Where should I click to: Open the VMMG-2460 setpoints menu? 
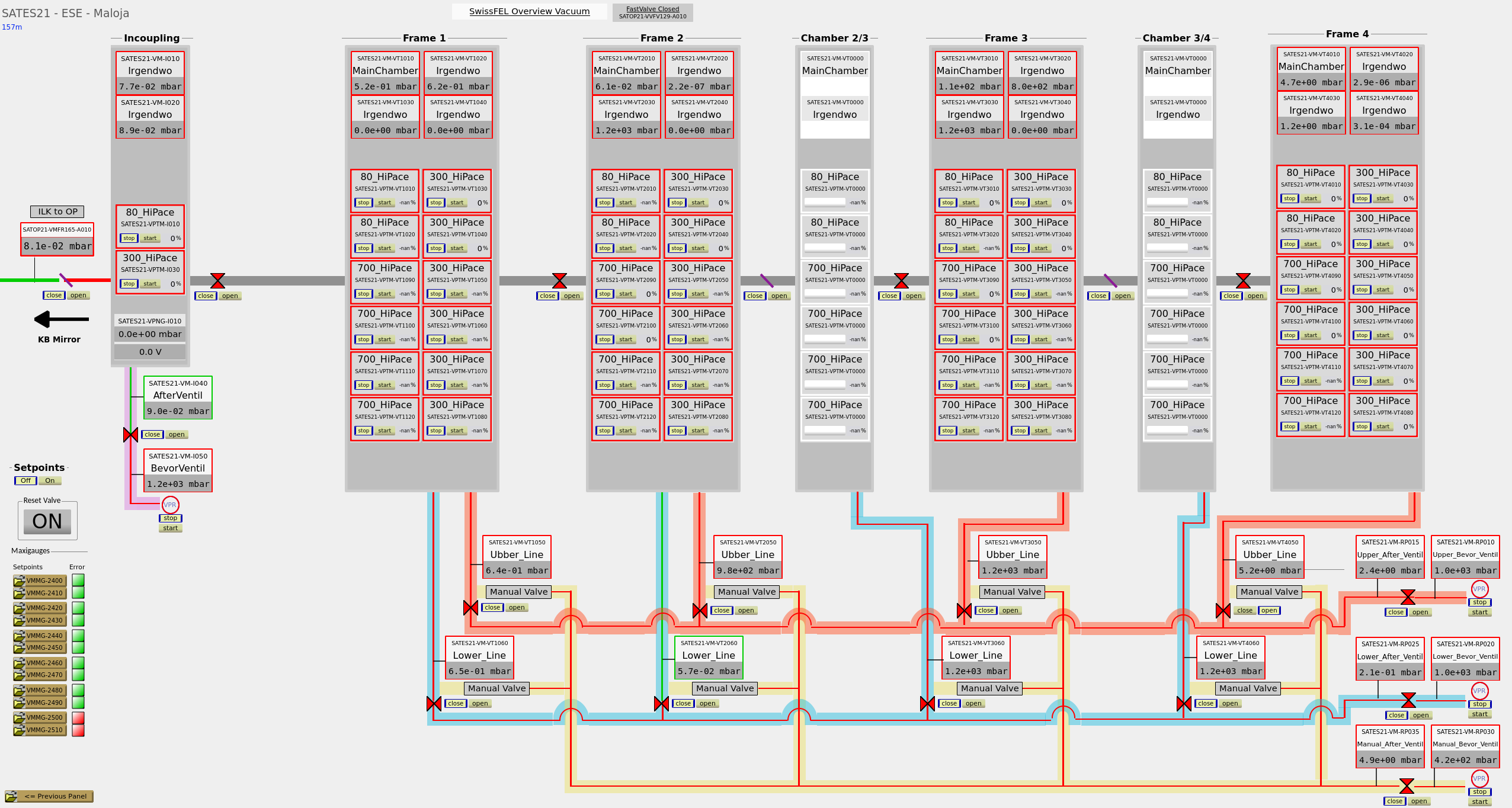click(x=40, y=663)
